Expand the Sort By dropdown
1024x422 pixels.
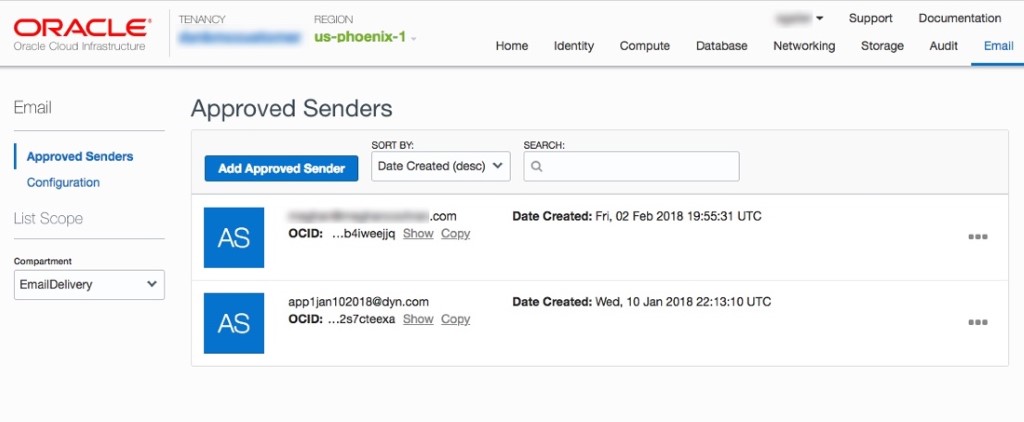440,166
